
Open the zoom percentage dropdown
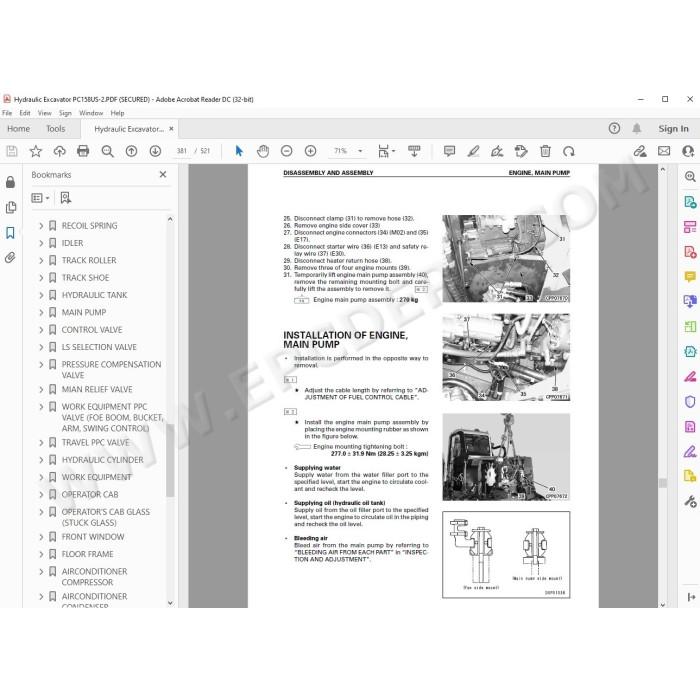tap(360, 151)
